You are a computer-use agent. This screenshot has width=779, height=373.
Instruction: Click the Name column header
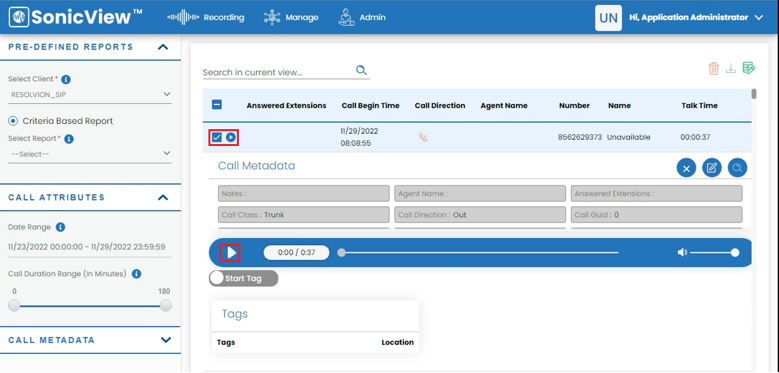[x=619, y=105]
